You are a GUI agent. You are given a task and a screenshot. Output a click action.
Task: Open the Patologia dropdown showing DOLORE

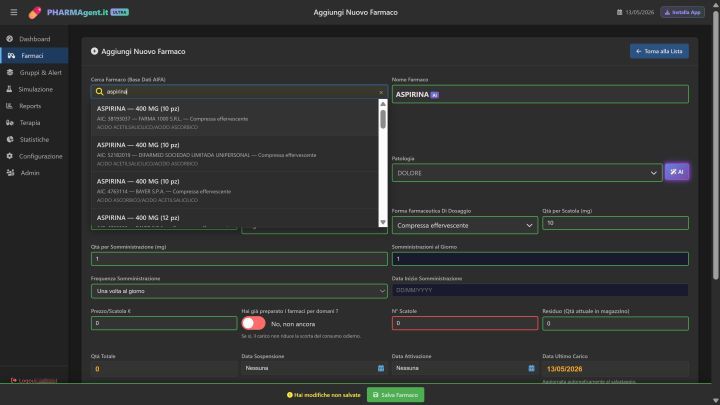point(527,173)
